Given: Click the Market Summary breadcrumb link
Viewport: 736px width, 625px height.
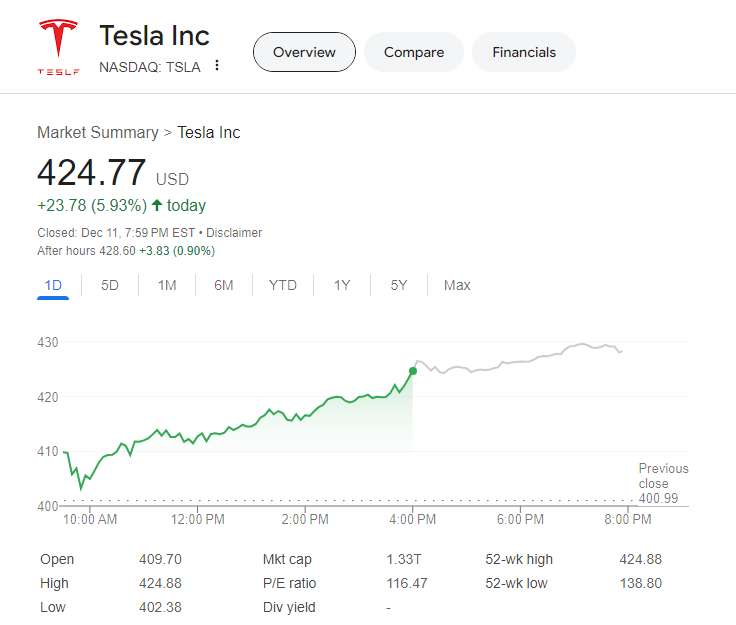Looking at the screenshot, I should pyautogui.click(x=97, y=132).
